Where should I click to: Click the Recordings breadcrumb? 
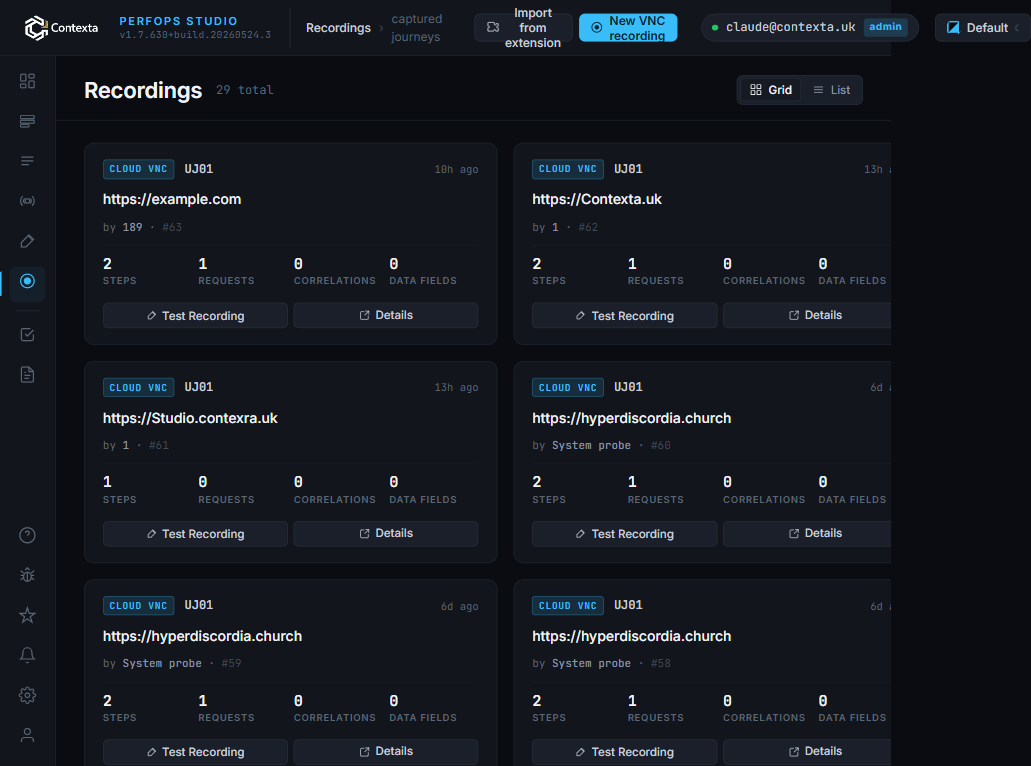pos(338,28)
